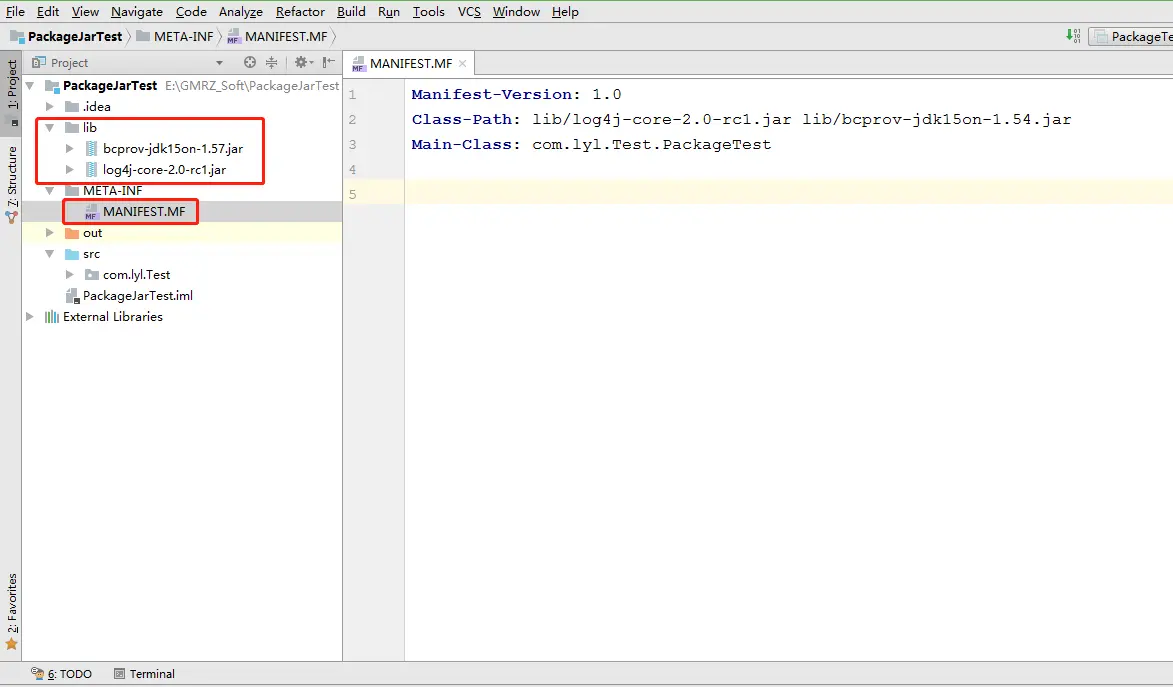Open the Window menu

(516, 12)
